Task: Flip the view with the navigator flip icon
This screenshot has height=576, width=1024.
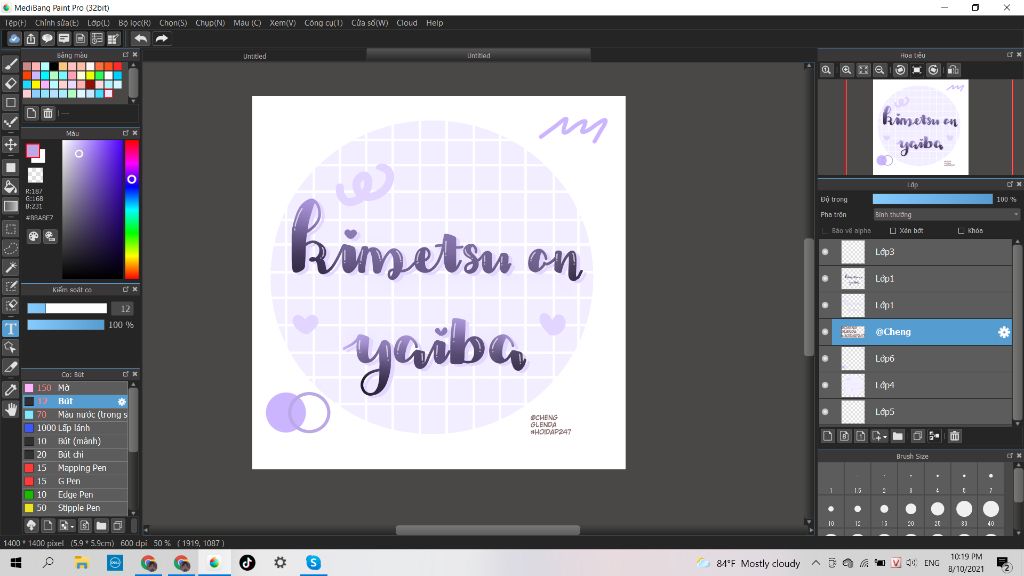Action: coord(953,70)
